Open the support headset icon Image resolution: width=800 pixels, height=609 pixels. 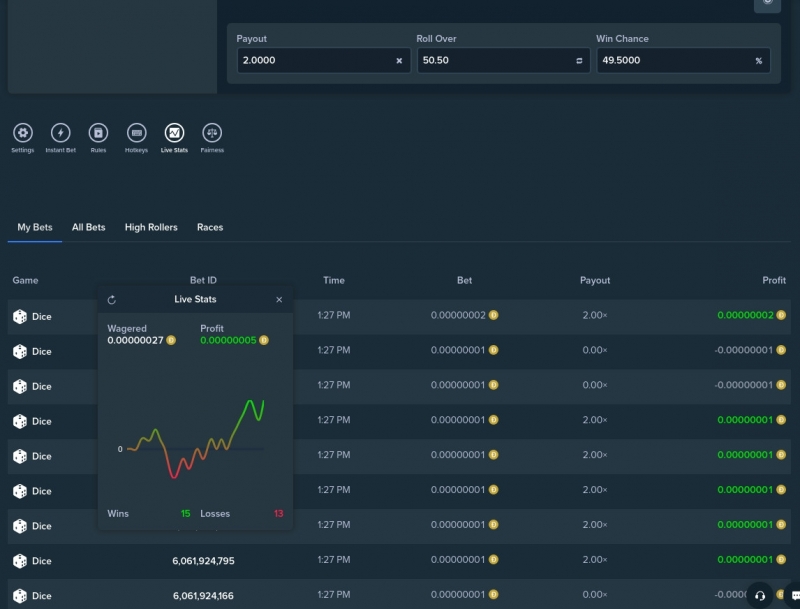[x=760, y=596]
